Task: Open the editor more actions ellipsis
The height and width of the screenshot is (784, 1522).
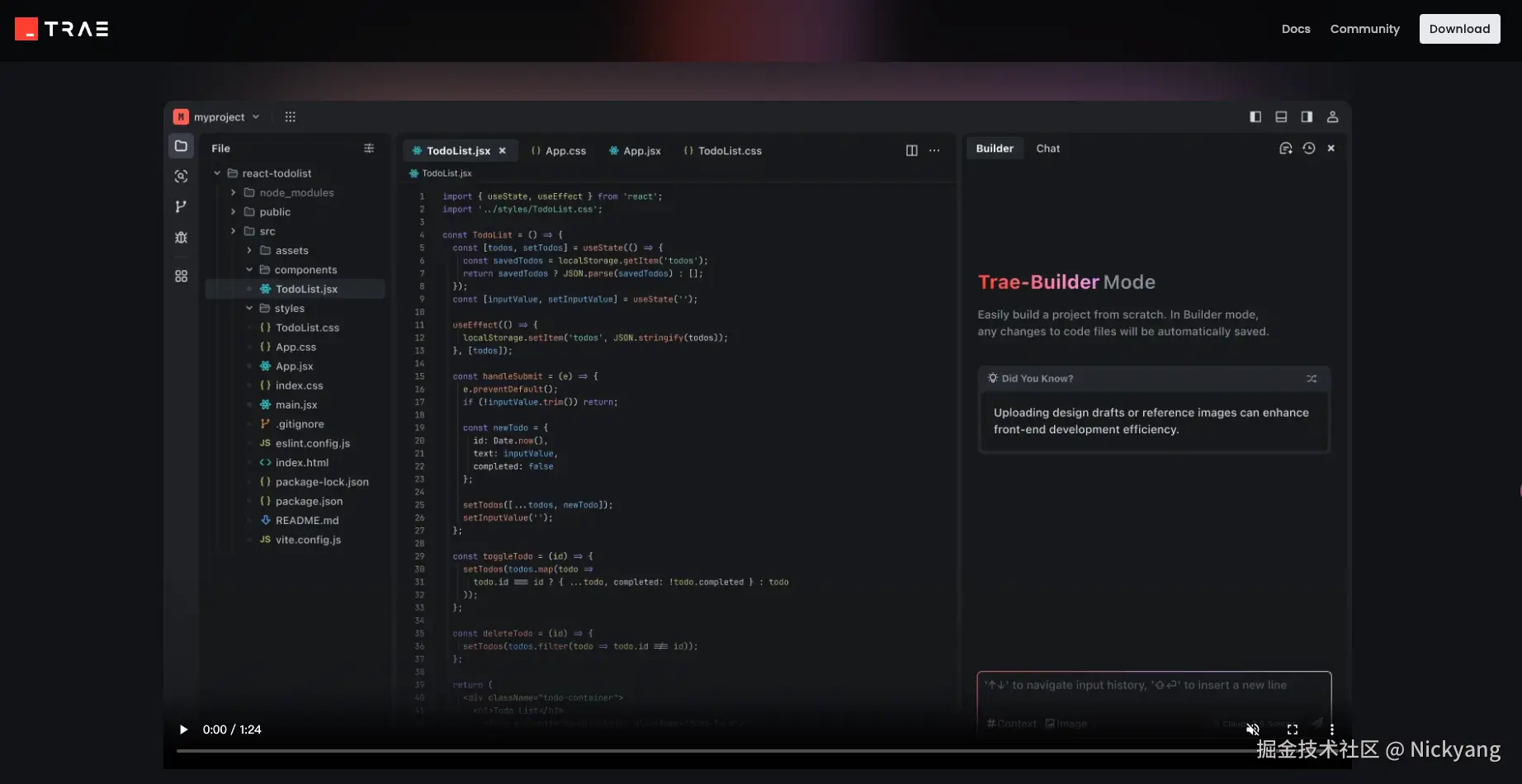Action: 934,150
